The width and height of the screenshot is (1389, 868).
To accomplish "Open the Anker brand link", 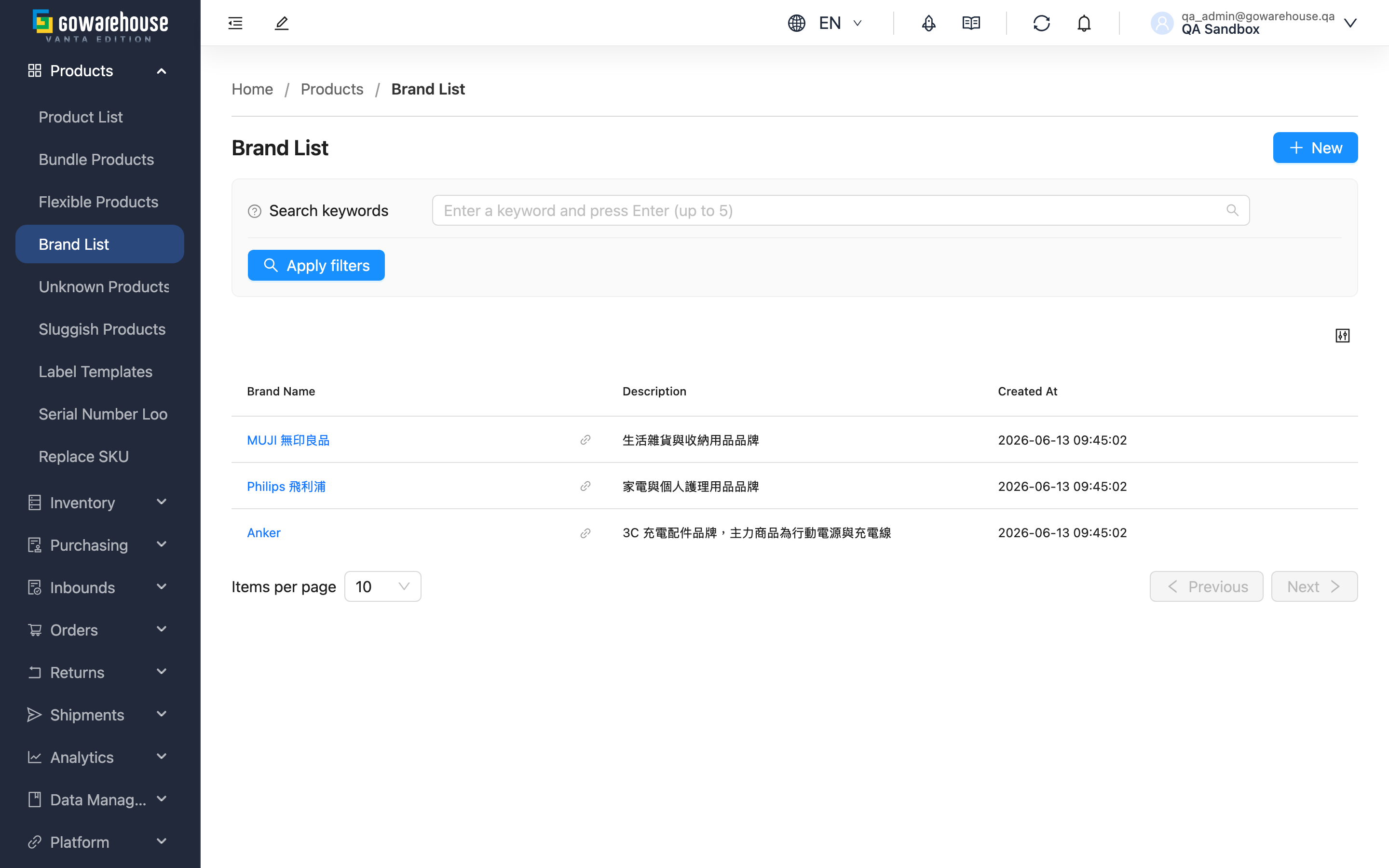I will tap(263, 533).
